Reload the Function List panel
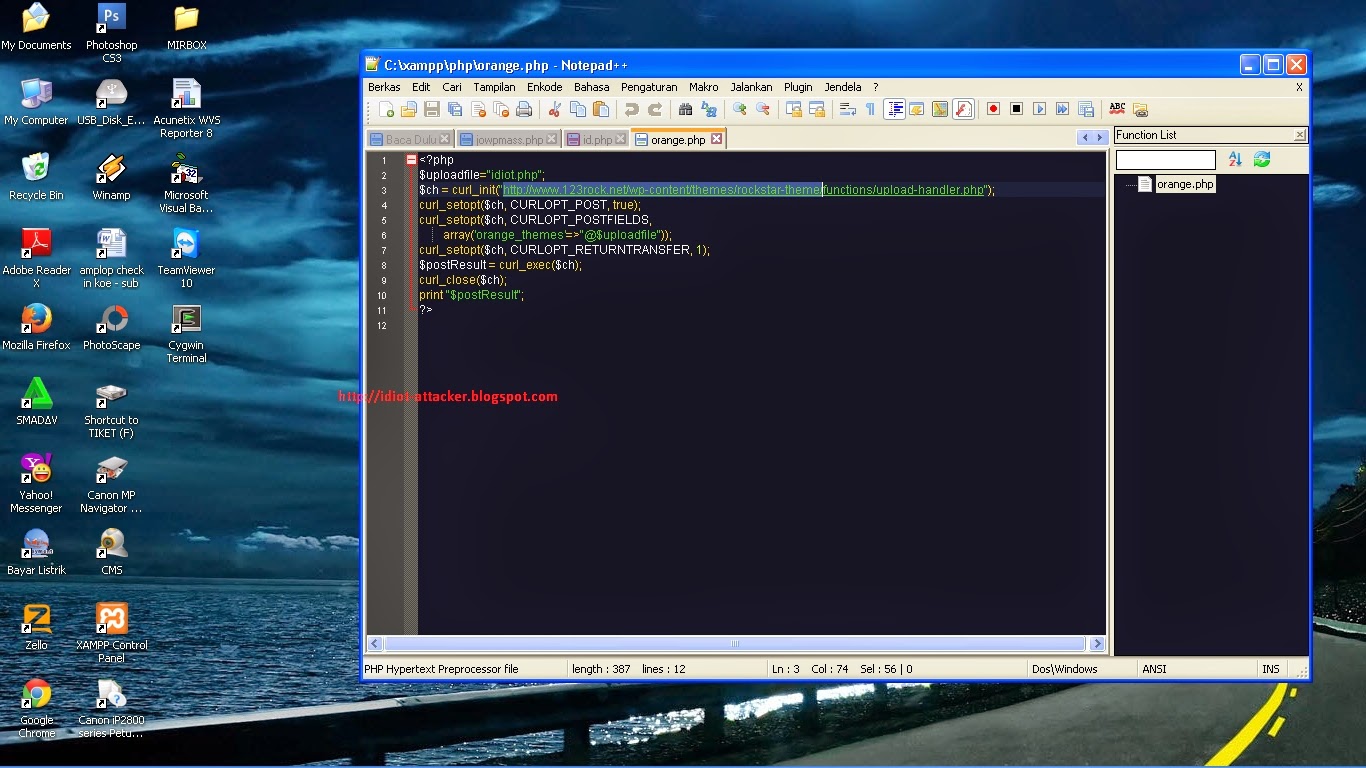This screenshot has height=768, width=1366. (x=1262, y=159)
